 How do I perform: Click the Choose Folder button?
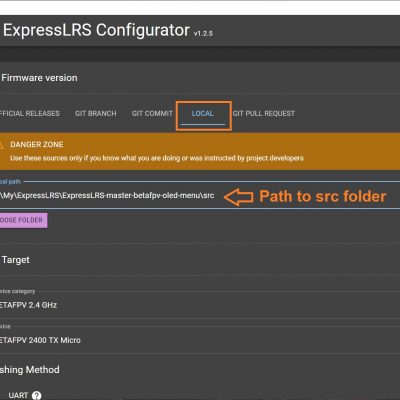[23, 220]
